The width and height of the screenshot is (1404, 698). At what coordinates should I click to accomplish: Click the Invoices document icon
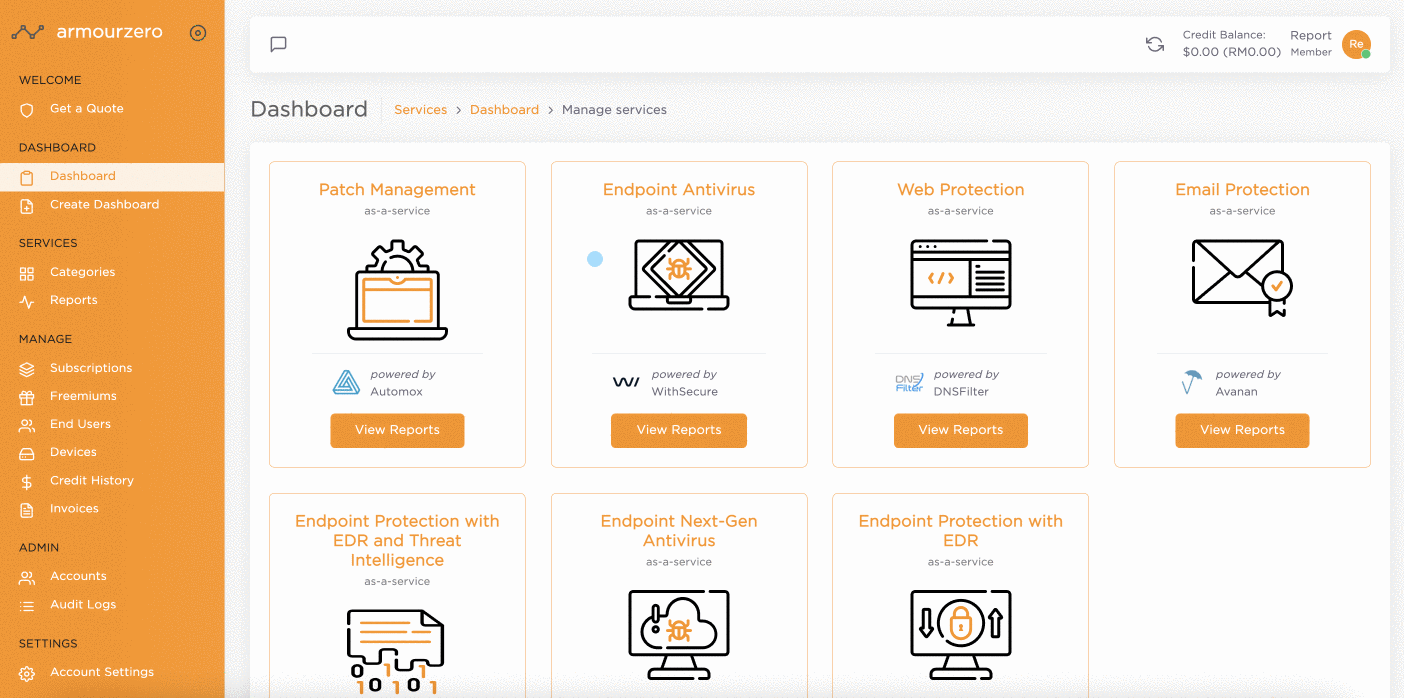[27, 509]
